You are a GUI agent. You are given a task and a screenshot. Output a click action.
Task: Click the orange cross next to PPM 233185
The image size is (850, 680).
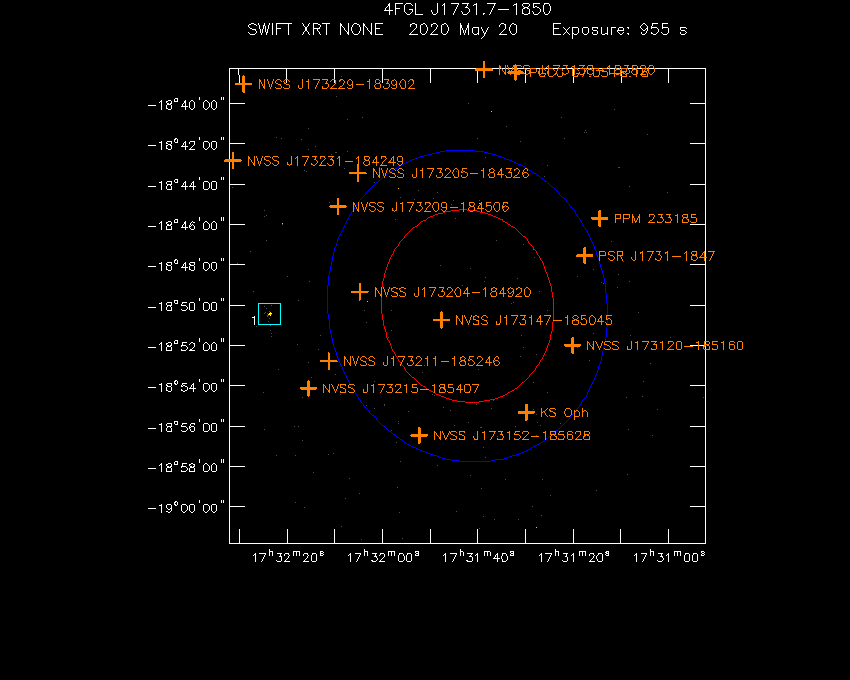click(600, 219)
